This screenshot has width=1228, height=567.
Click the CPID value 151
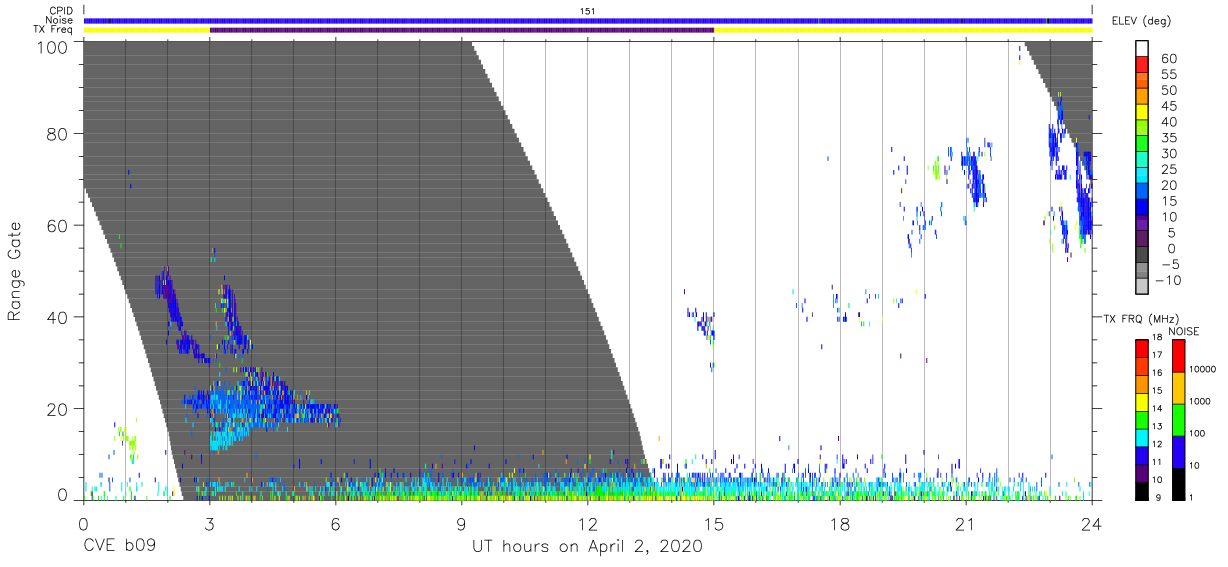tap(588, 10)
